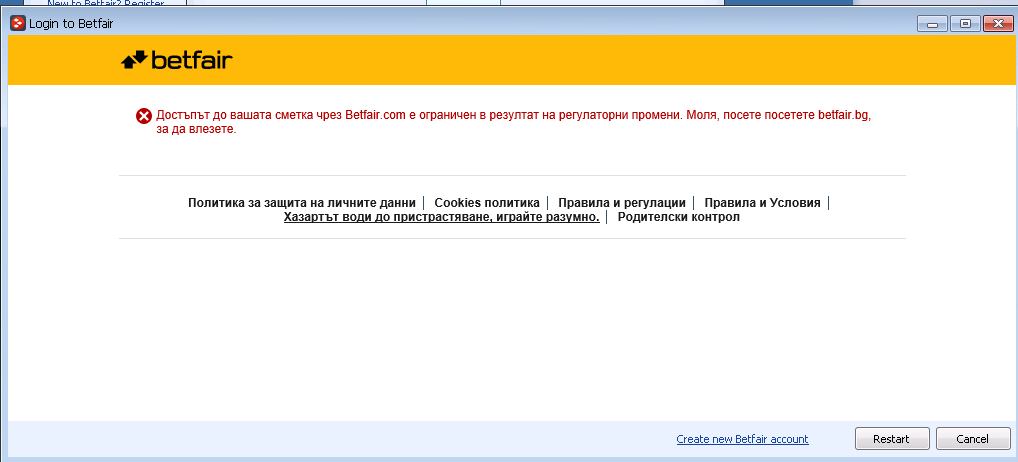Image resolution: width=1018 pixels, height=462 pixels.
Task: Open the Правила и регулации link
Action: (x=622, y=203)
